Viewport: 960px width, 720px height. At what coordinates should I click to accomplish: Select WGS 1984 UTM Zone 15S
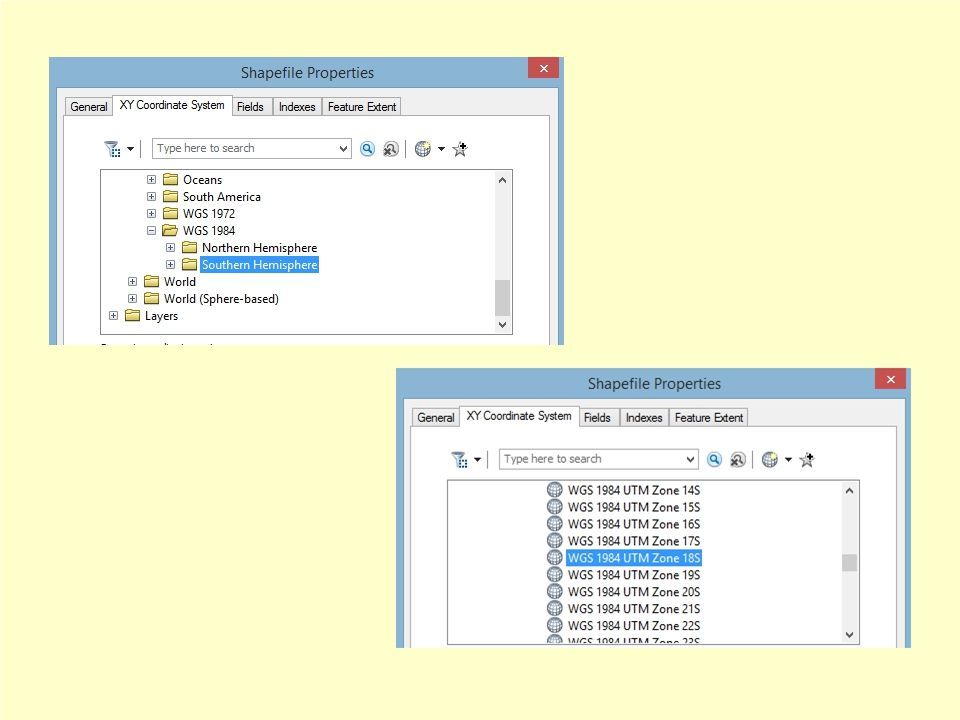[634, 507]
